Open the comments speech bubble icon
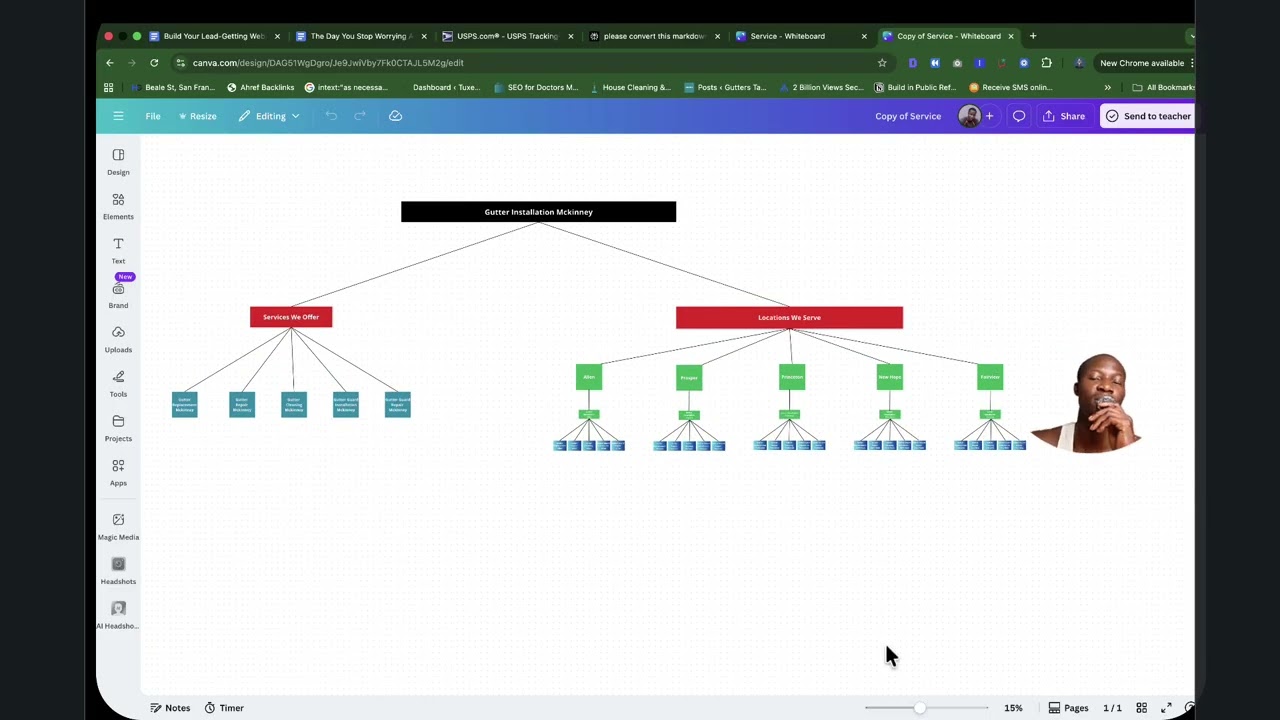Viewport: 1280px width, 720px height. point(1019,116)
